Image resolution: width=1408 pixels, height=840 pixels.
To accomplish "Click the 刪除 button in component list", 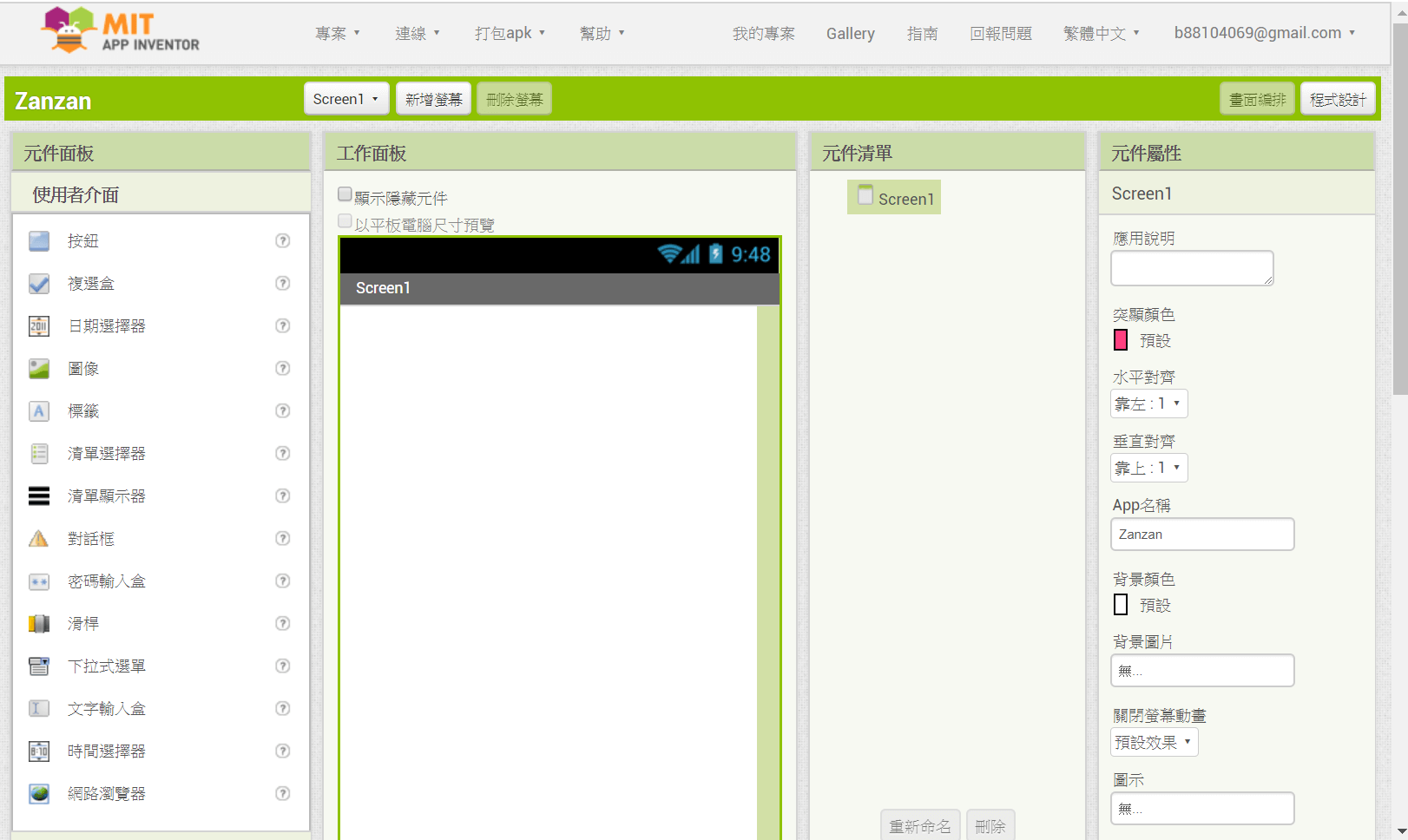I will [x=990, y=826].
